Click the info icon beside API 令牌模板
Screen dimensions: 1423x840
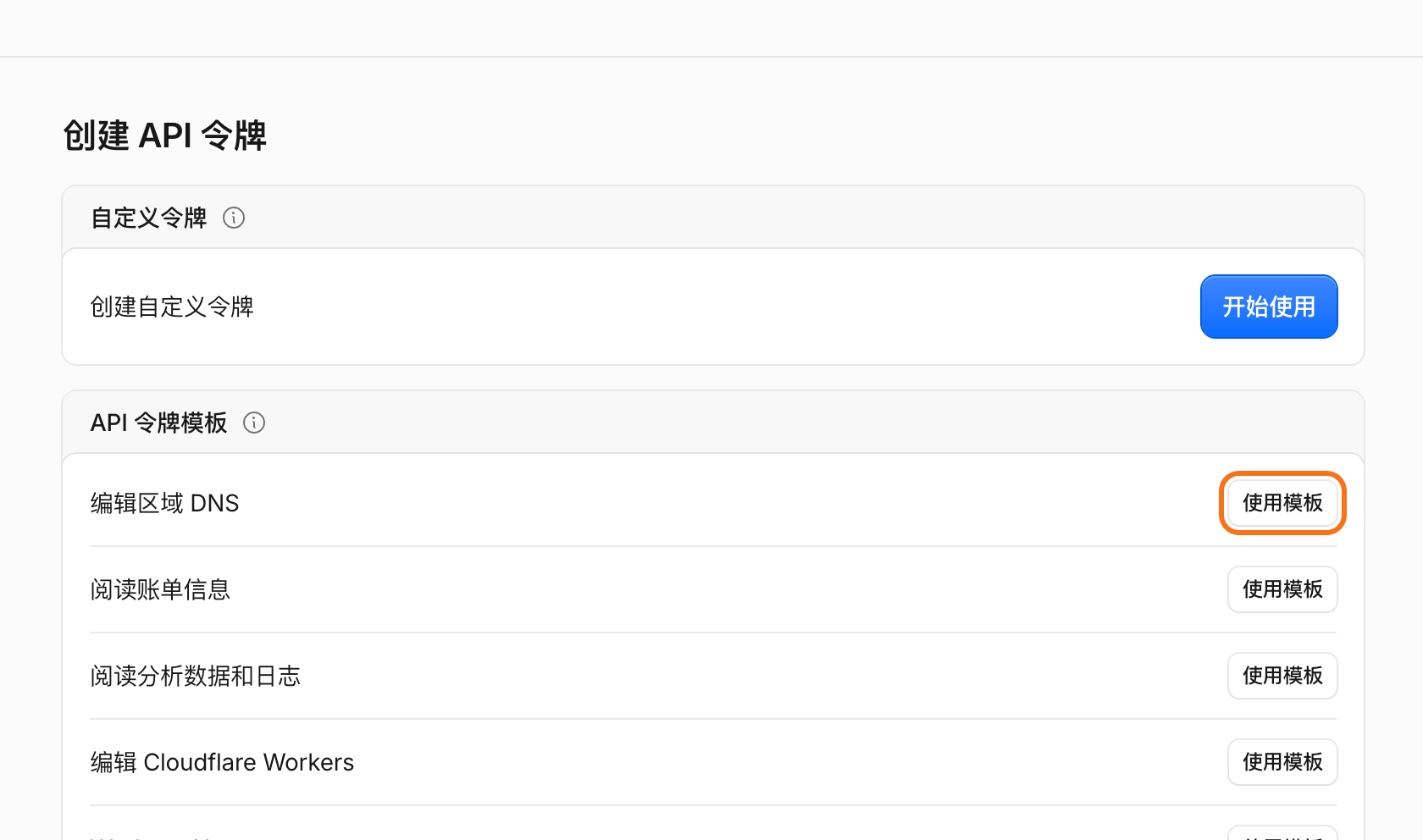tap(255, 423)
